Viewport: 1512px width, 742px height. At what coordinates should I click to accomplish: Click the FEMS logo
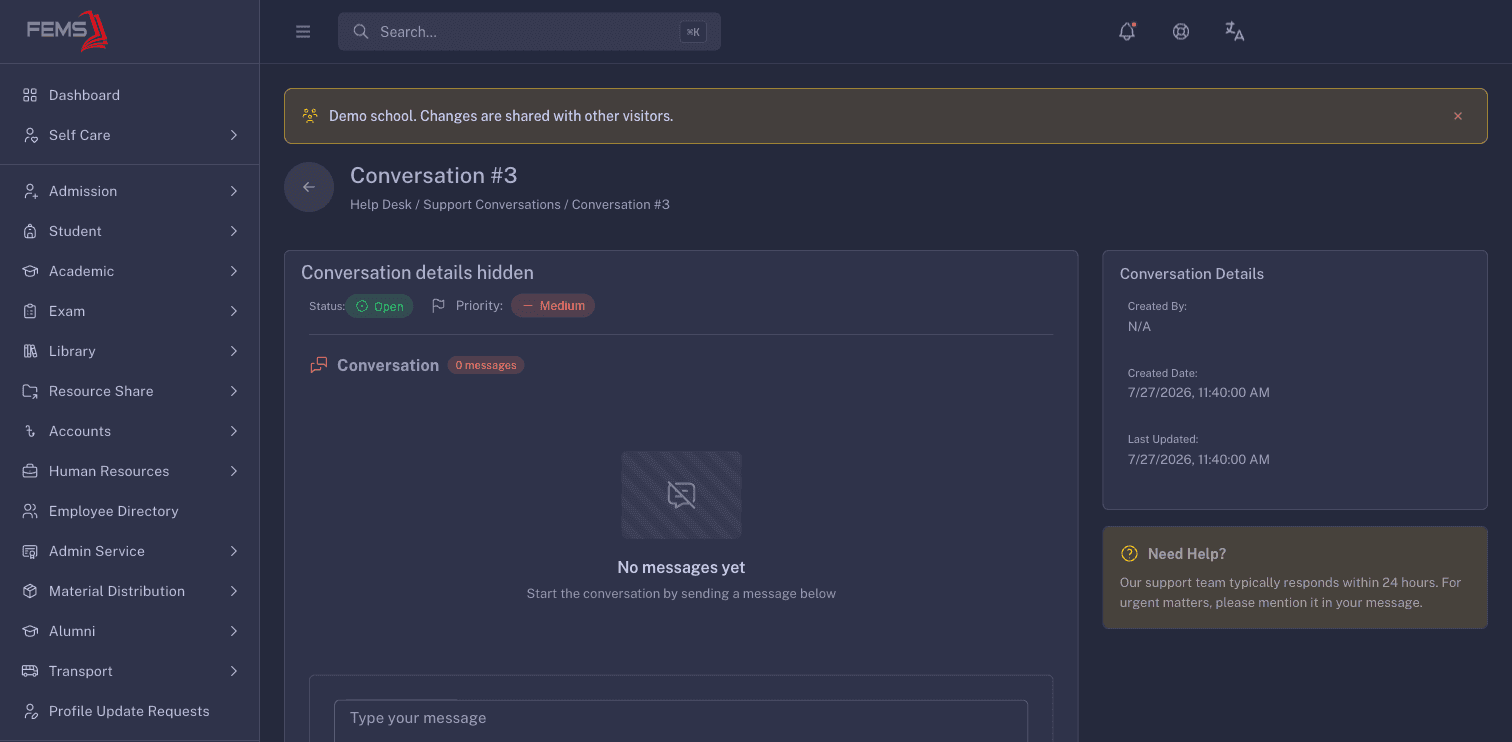tap(67, 30)
